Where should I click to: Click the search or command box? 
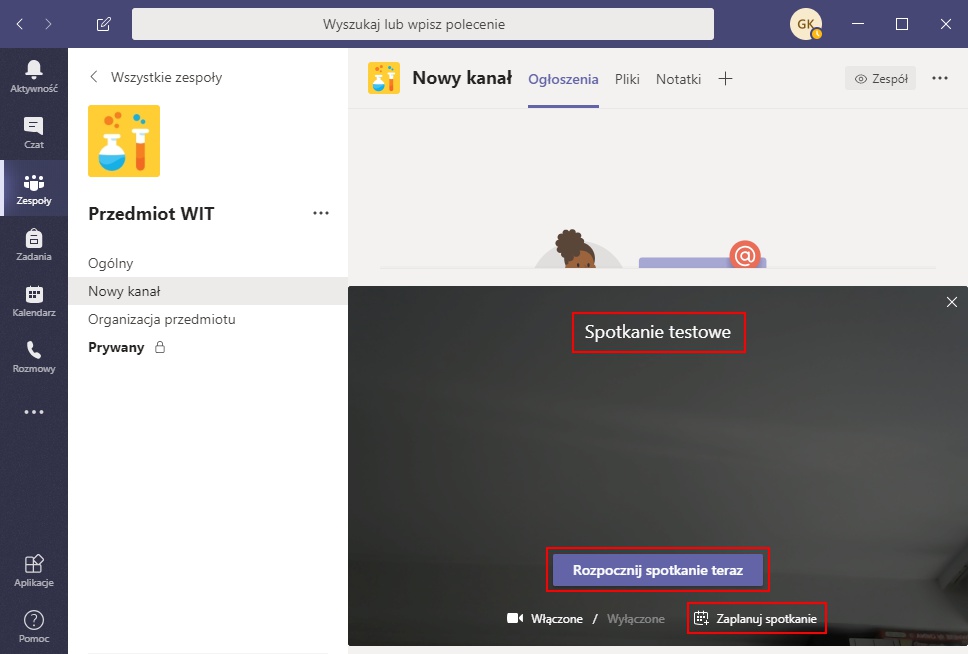pyautogui.click(x=423, y=24)
